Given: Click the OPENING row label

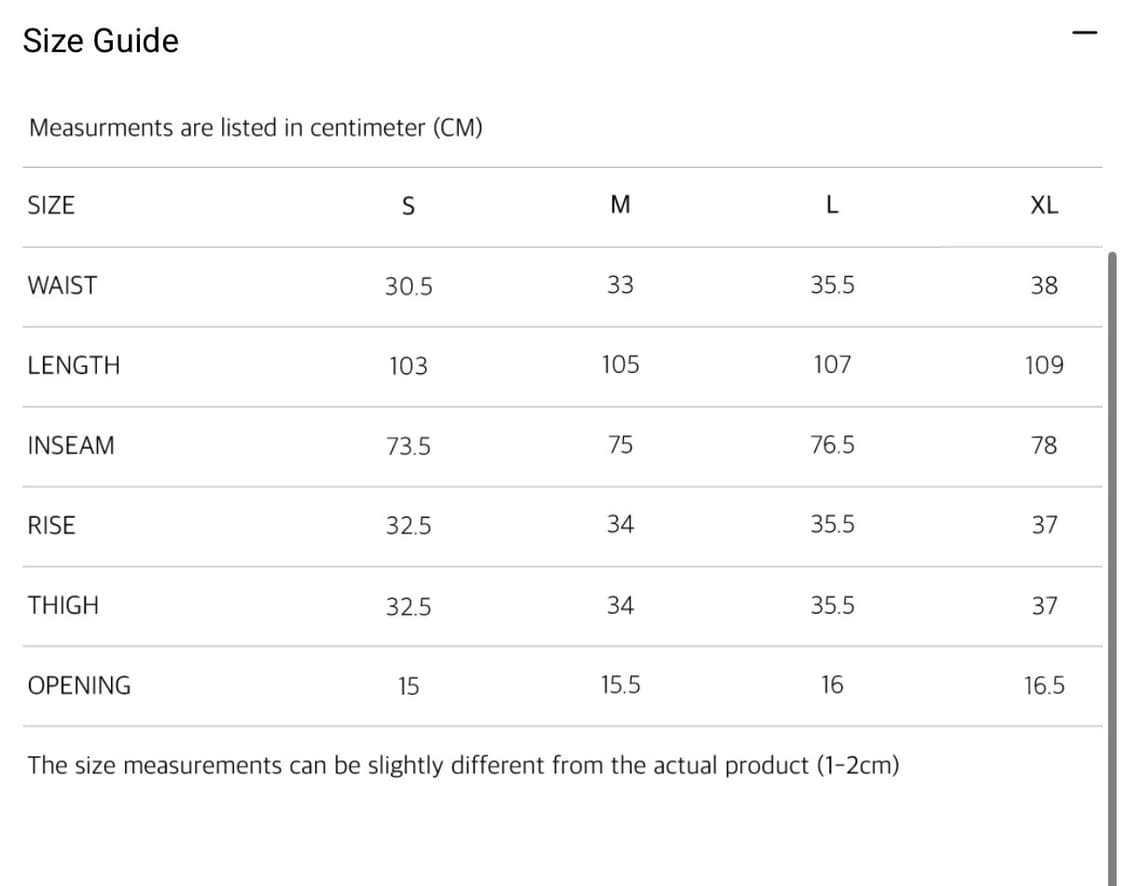Looking at the screenshot, I should pos(79,685).
